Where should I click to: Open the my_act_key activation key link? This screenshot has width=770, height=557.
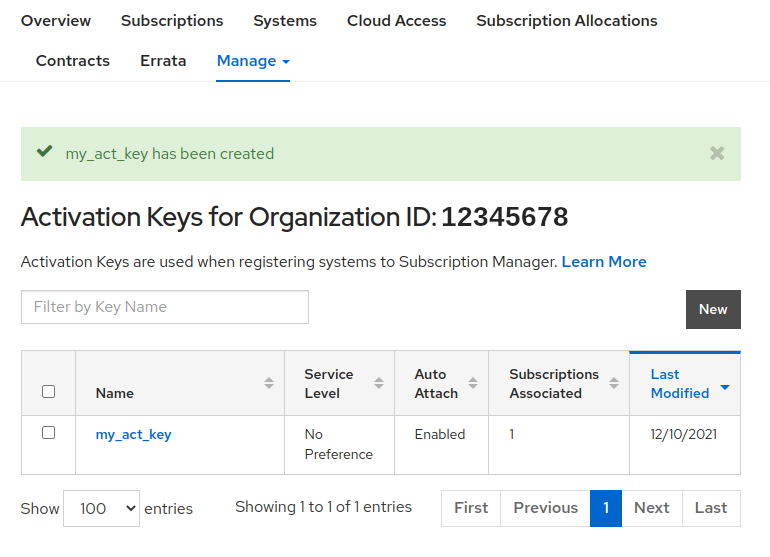[133, 434]
